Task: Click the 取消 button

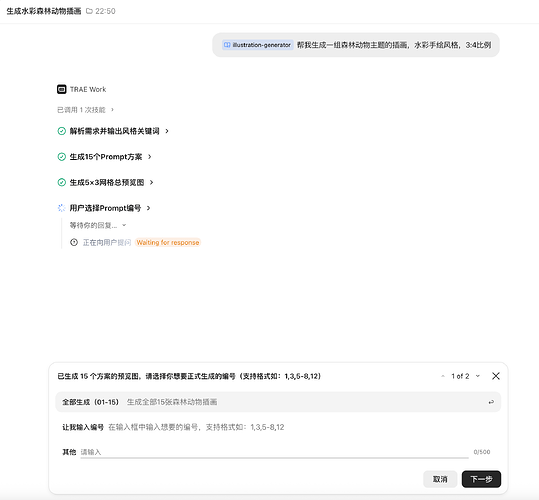Action: pyautogui.click(x=440, y=479)
